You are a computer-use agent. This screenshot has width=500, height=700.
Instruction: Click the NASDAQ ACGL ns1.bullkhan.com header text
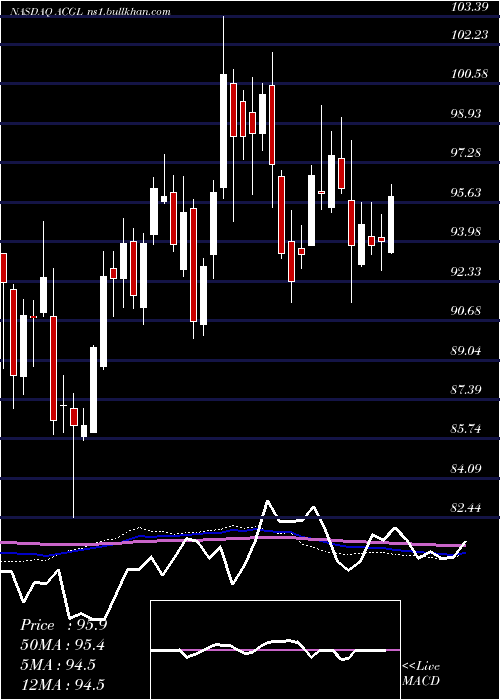tap(92, 12)
